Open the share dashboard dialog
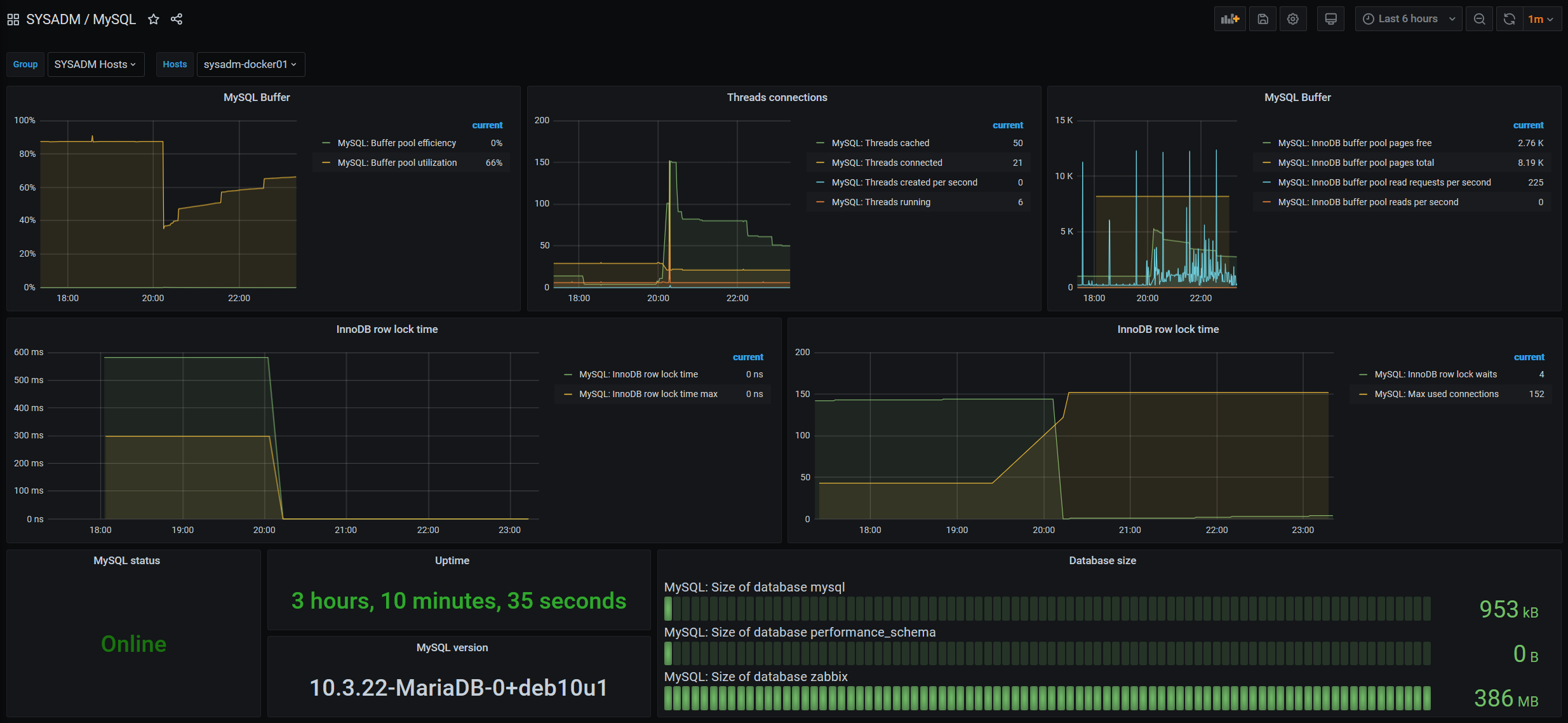1568x723 pixels. 177,20
